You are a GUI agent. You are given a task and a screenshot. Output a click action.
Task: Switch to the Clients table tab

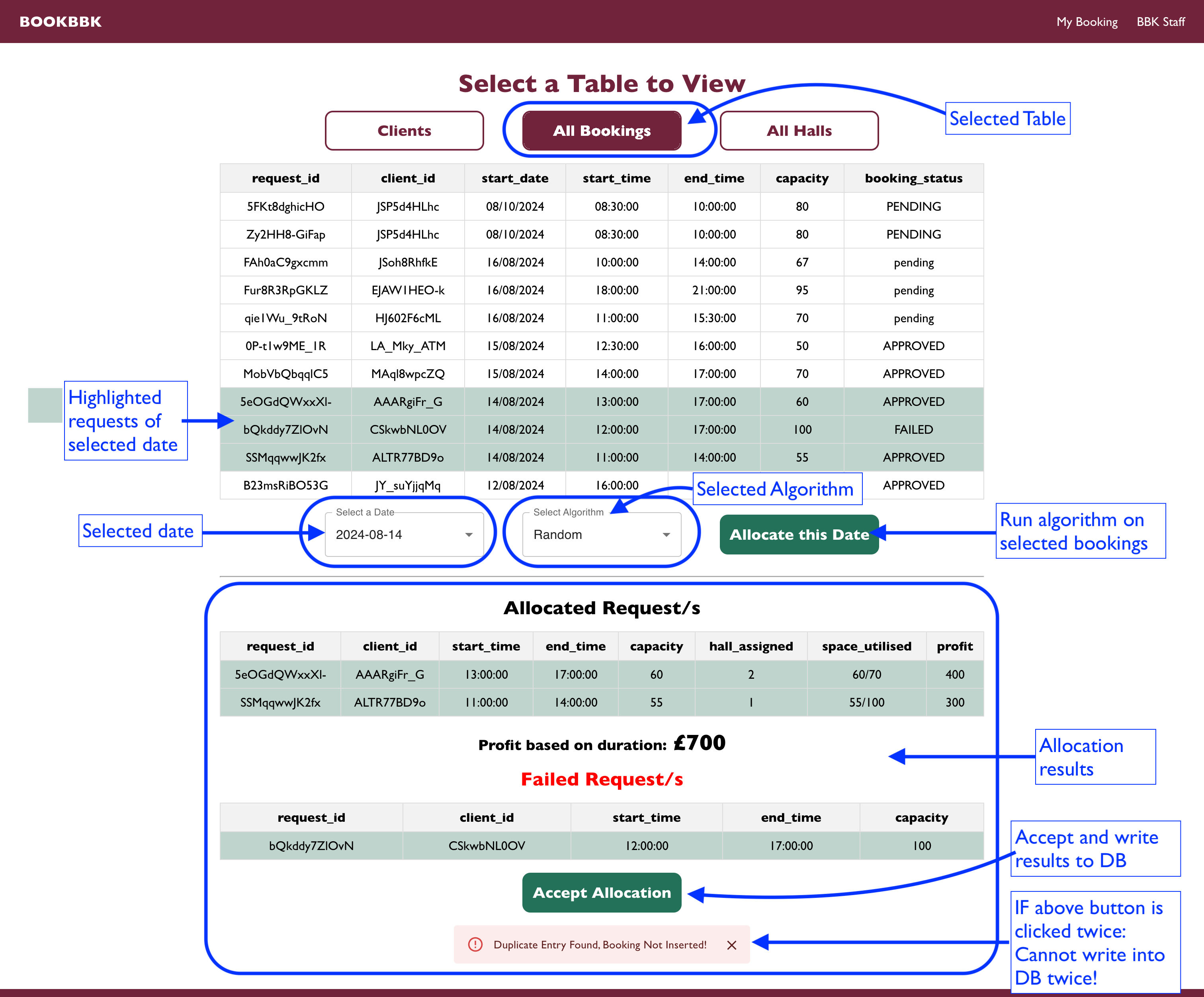404,131
